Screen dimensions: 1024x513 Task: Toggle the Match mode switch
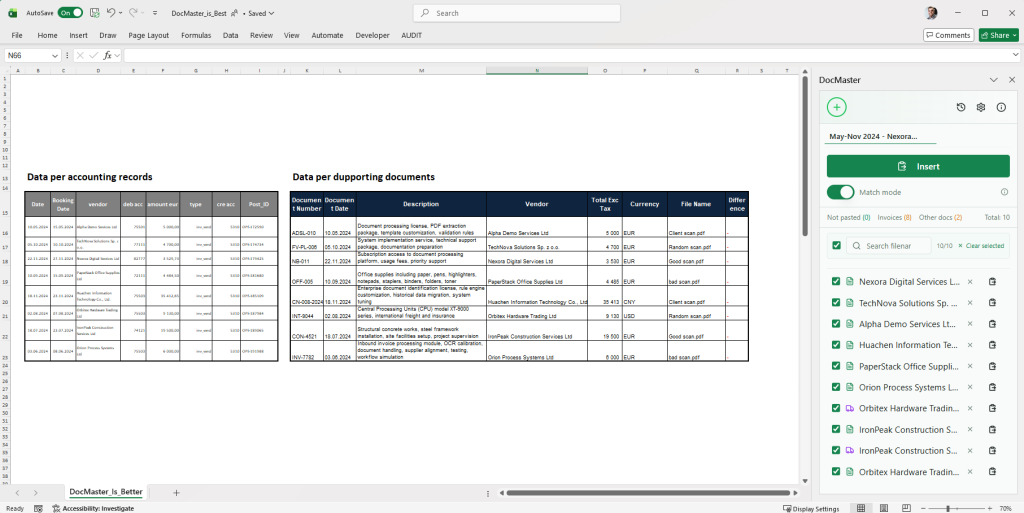[840, 193]
